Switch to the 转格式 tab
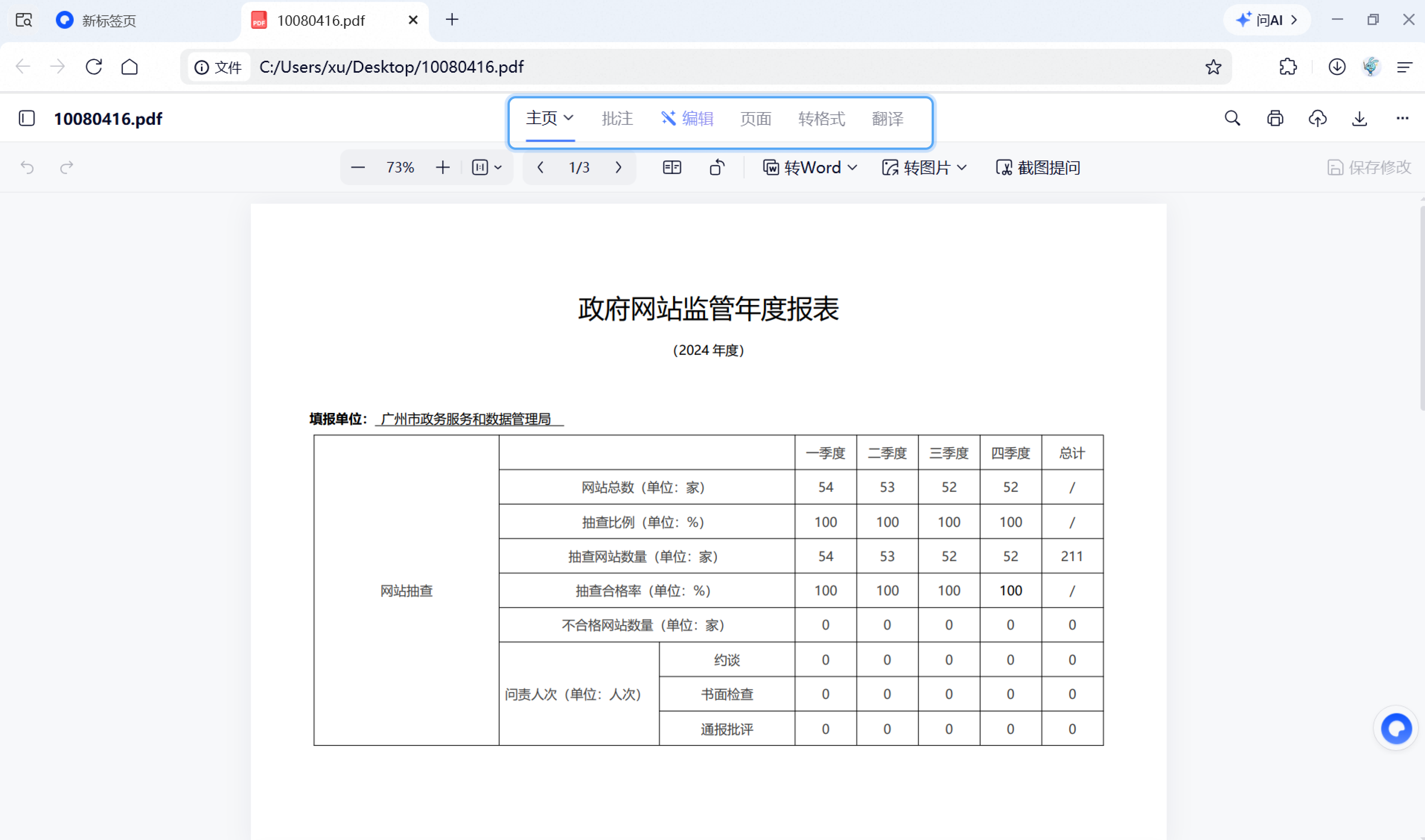This screenshot has height=840, width=1425. [821, 118]
